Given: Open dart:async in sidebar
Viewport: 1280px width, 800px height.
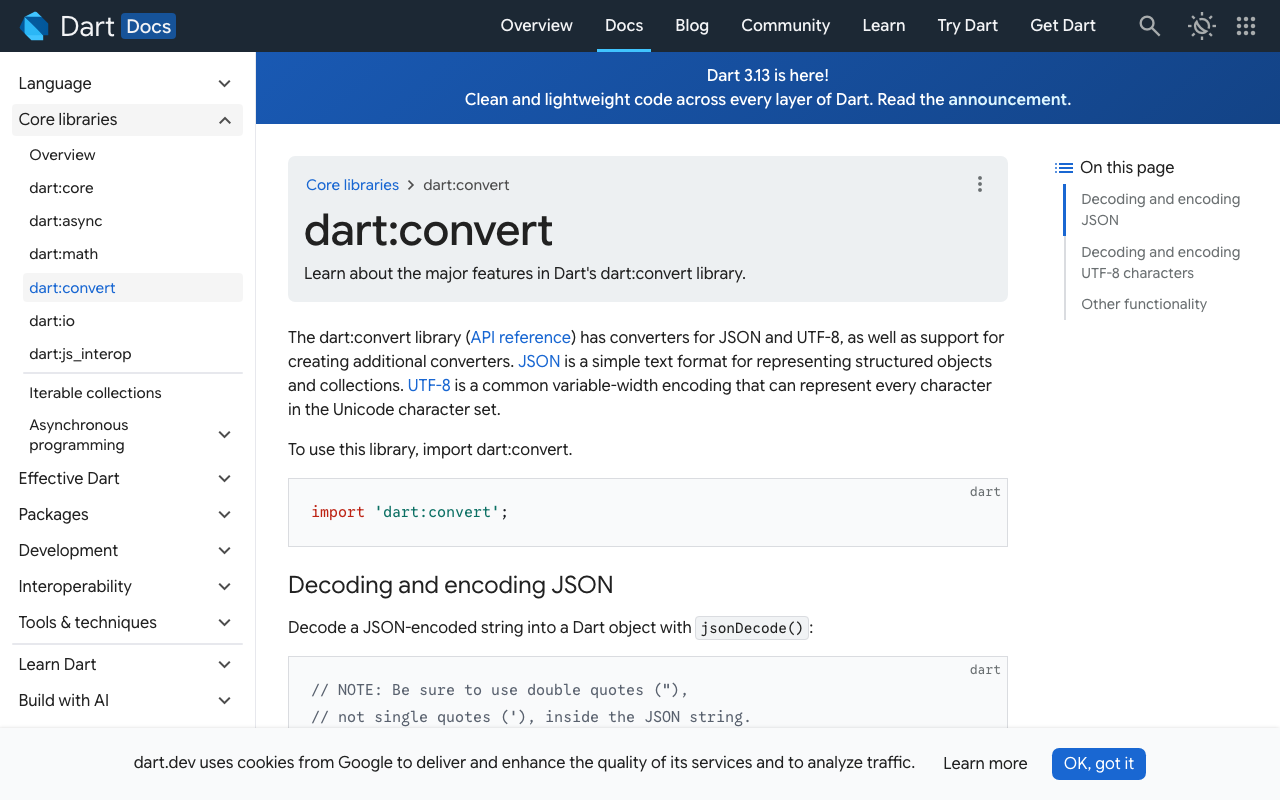Looking at the screenshot, I should pos(133,221).
